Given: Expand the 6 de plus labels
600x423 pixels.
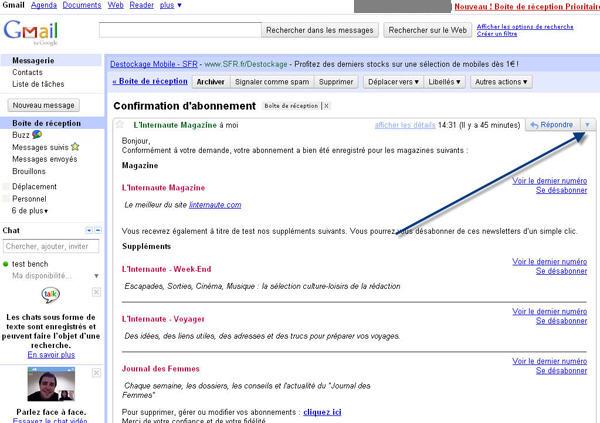Looking at the screenshot, I should pos(30,211).
